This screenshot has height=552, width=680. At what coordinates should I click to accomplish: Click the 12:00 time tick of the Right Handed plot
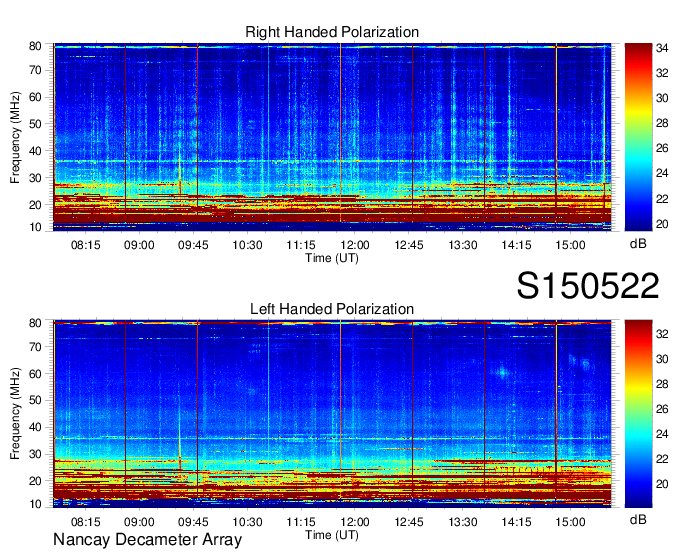[355, 245]
